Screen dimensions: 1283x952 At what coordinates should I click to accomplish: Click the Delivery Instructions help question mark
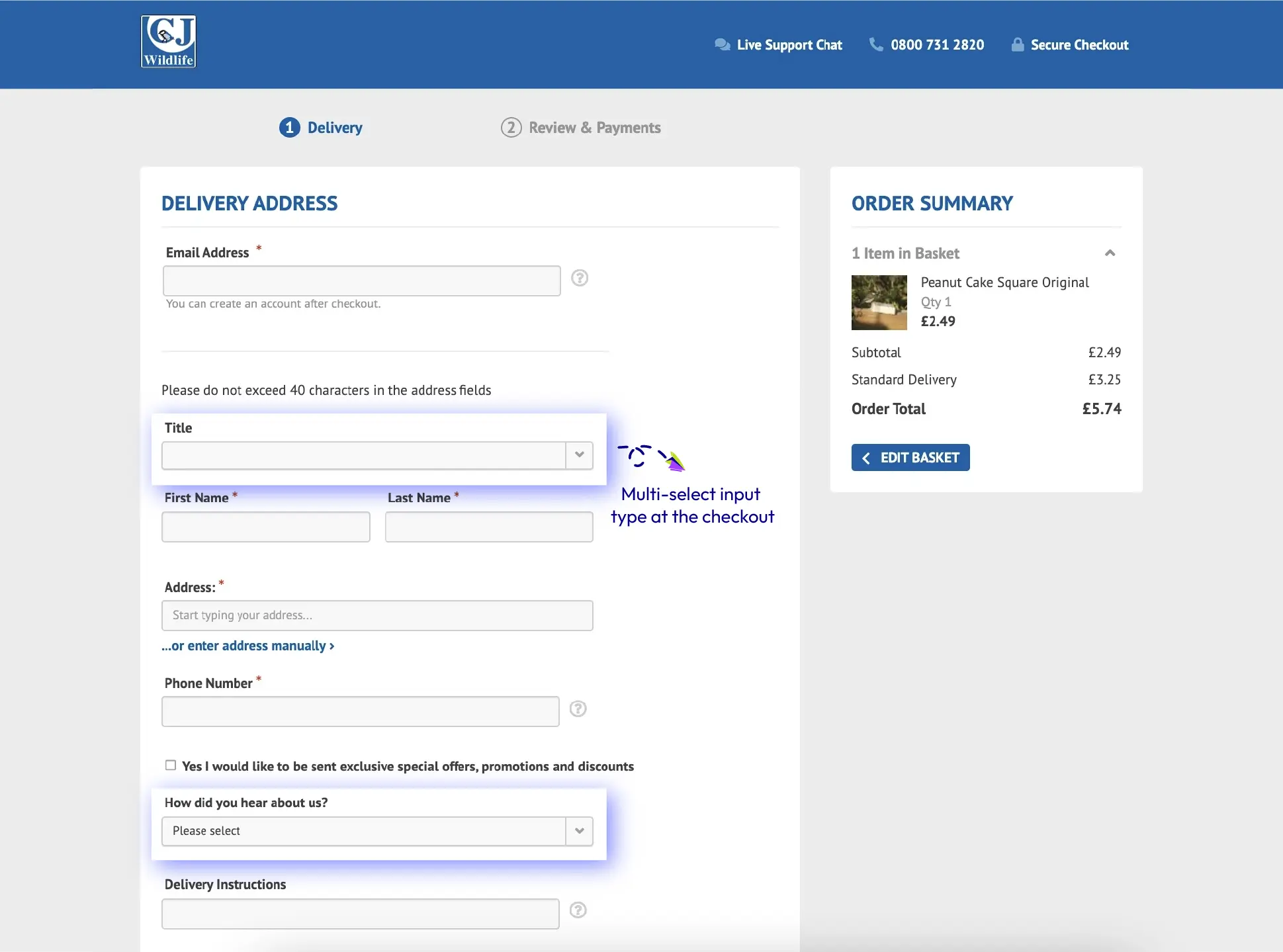(578, 910)
